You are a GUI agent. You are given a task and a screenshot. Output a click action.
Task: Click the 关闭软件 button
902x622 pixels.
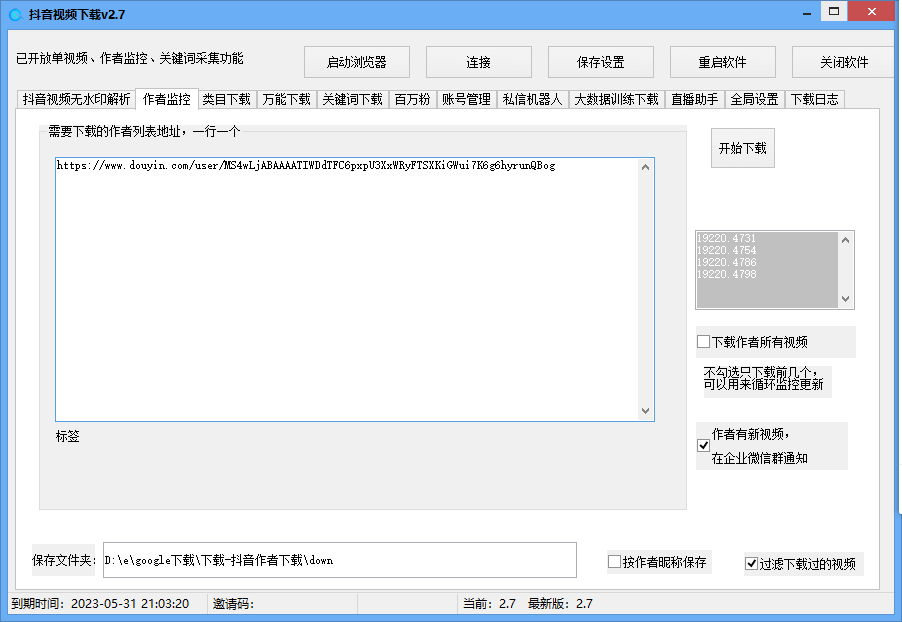pyautogui.click(x=844, y=62)
